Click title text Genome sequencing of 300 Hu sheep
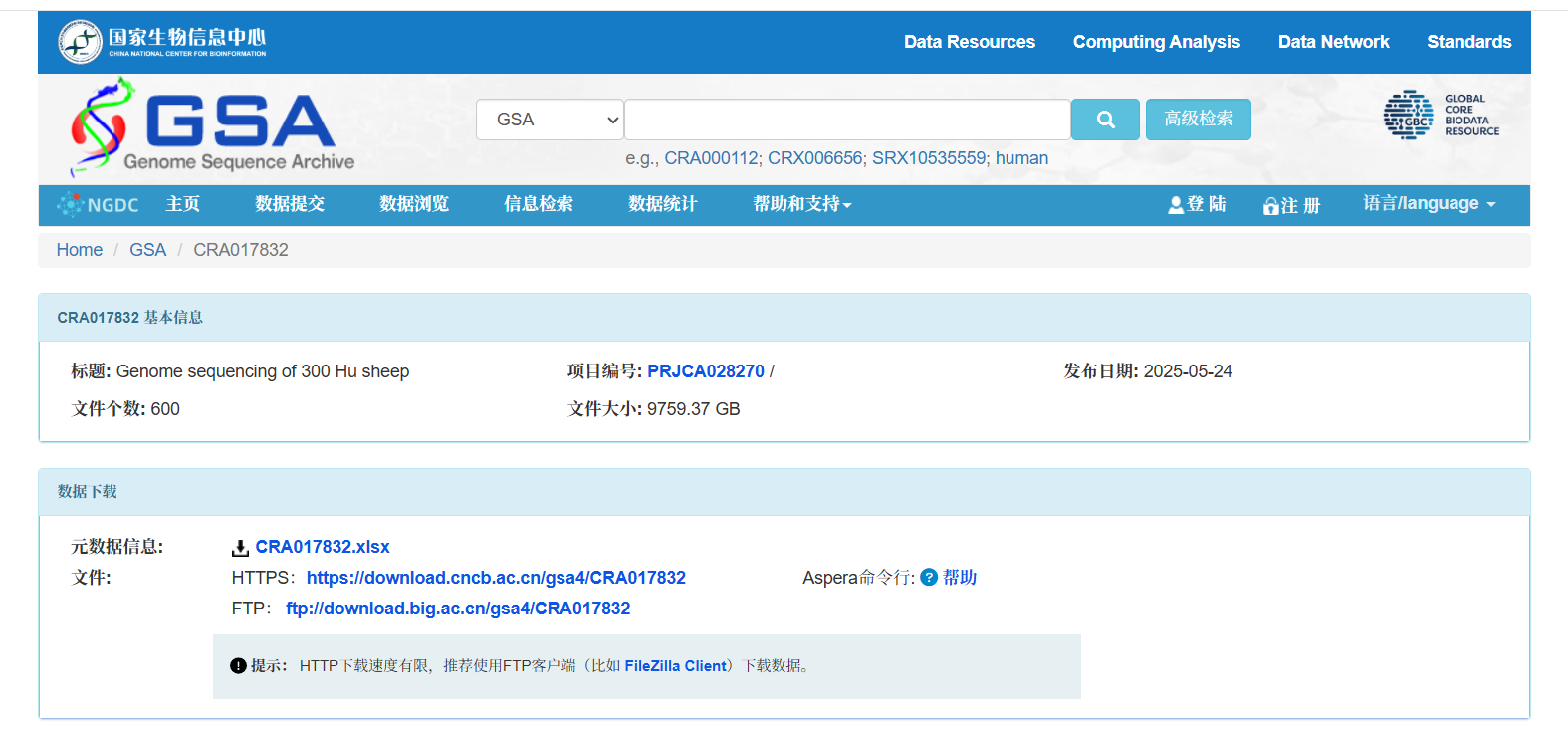 pos(263,371)
